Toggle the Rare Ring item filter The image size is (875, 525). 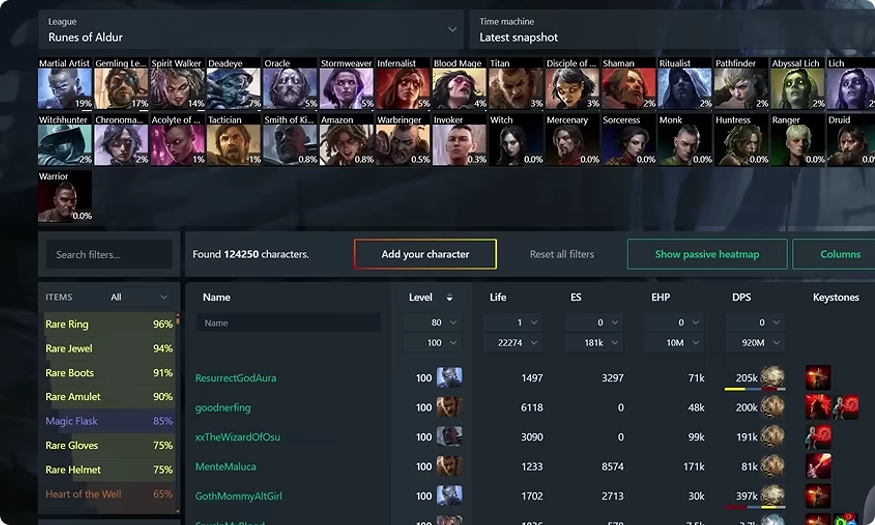[109, 324]
